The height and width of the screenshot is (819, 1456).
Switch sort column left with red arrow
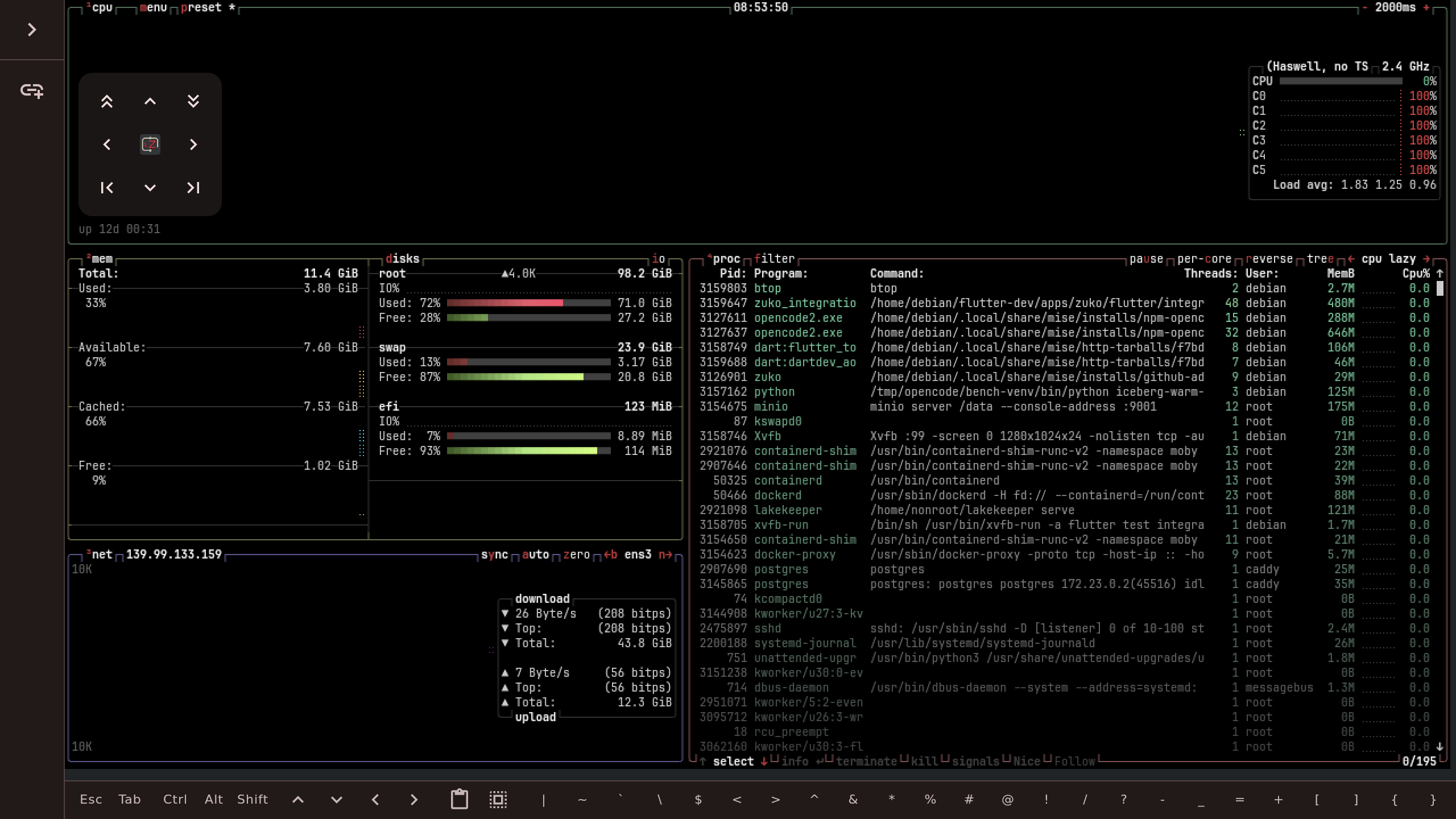pos(1351,259)
